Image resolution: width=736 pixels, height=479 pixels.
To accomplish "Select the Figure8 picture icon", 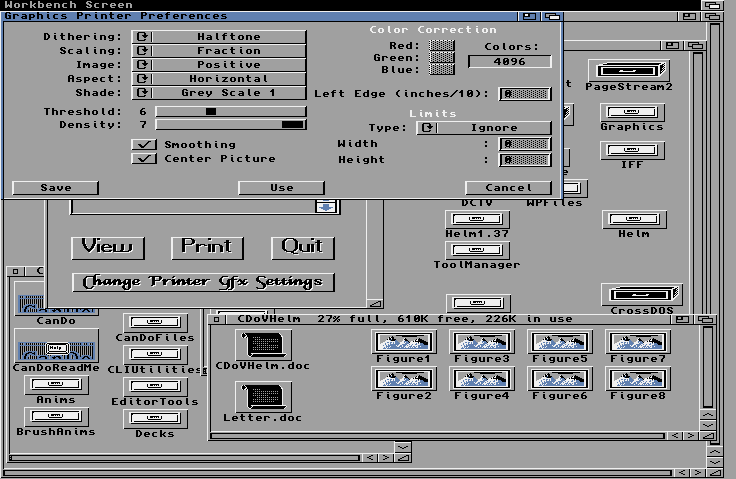I will click(x=637, y=379).
